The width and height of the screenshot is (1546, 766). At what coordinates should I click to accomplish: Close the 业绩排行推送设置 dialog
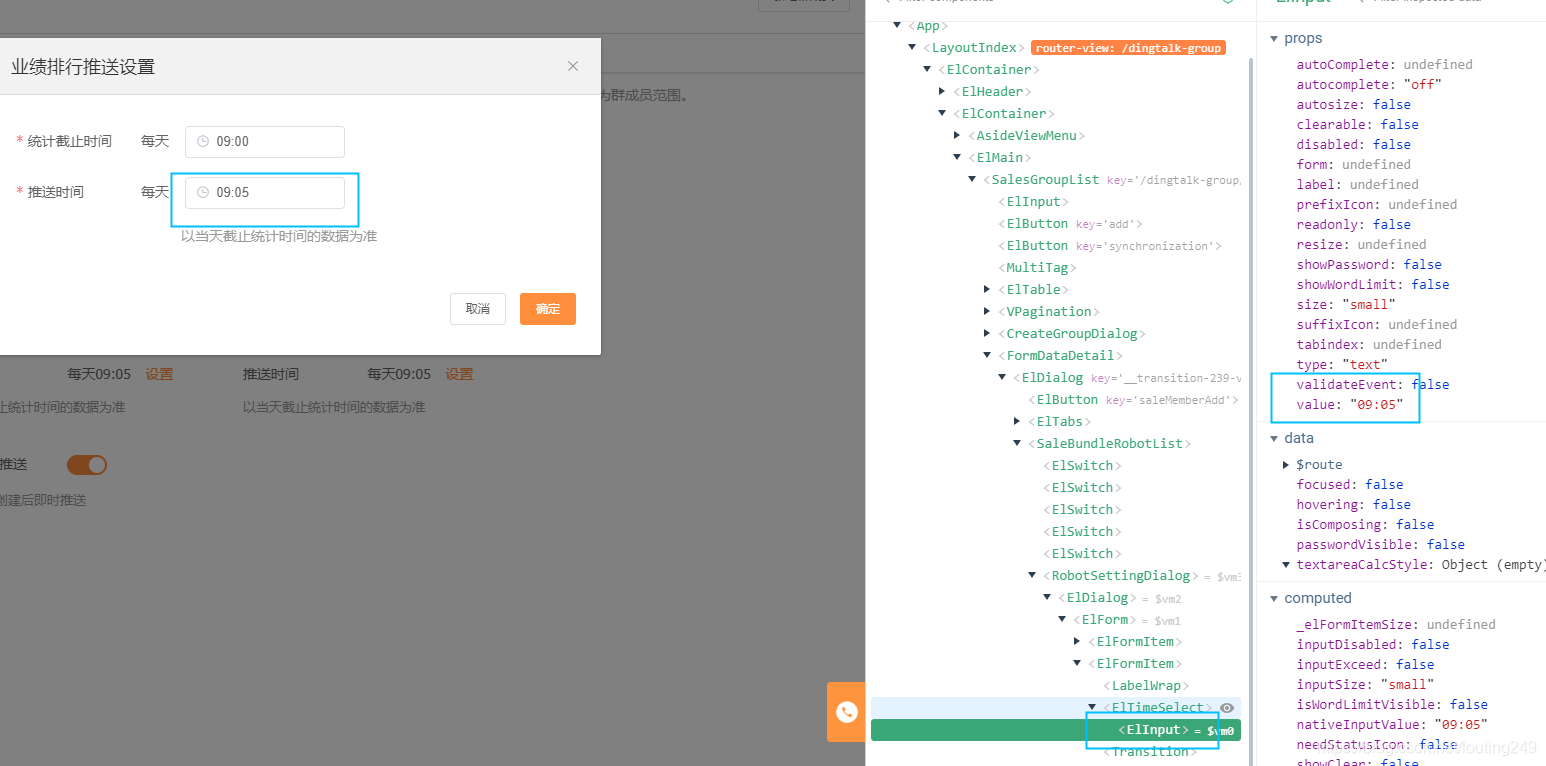pos(573,66)
